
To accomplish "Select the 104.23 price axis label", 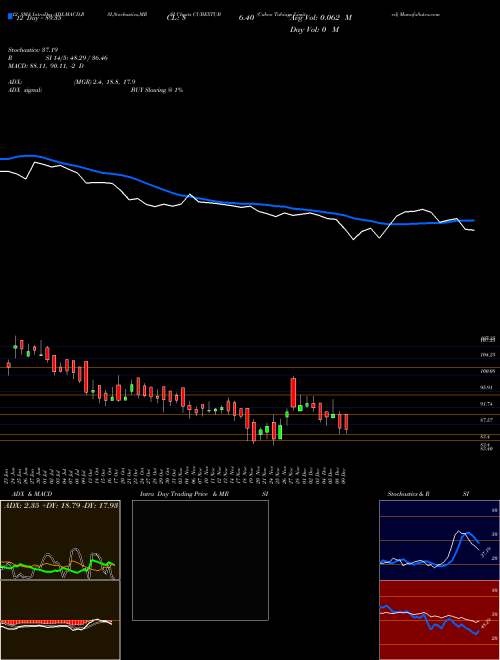I will [487, 355].
